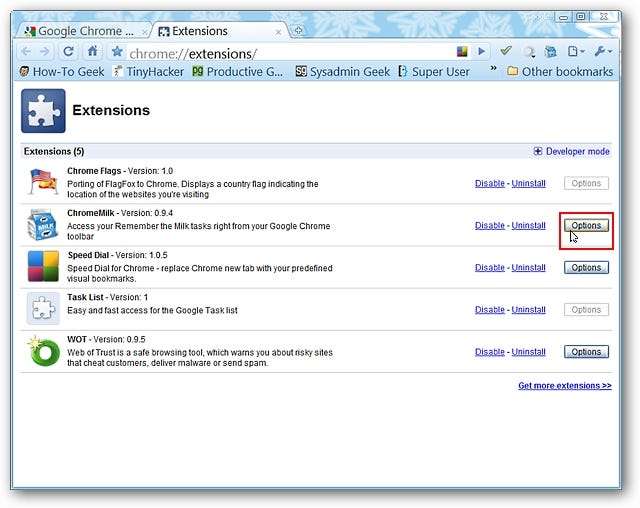Disable the Chrome Flags extension
Viewport: 640px width, 508px height.
pos(490,184)
